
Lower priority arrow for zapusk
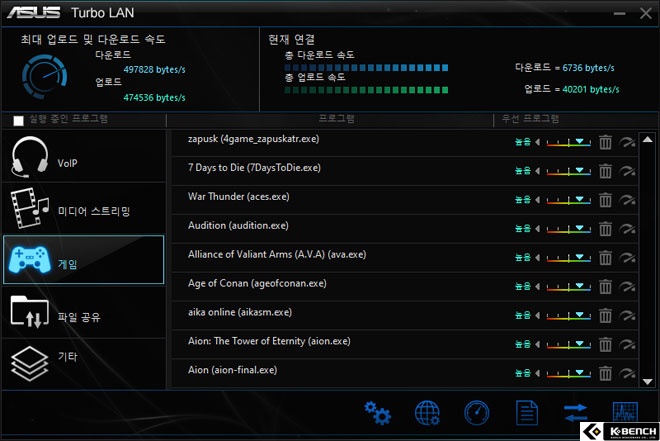[538, 142]
